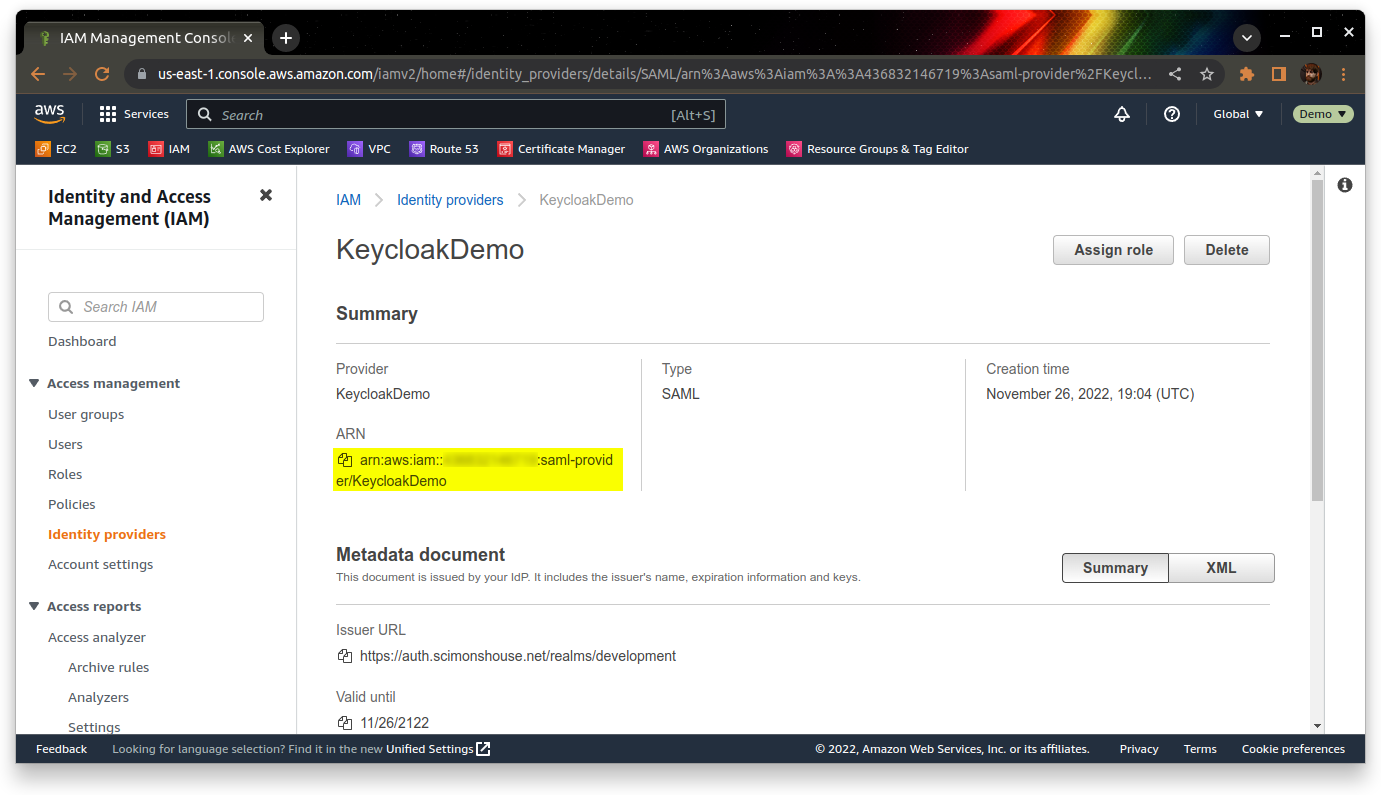Open the Chrome profile avatar
This screenshot has width=1381, height=795.
point(1311,74)
